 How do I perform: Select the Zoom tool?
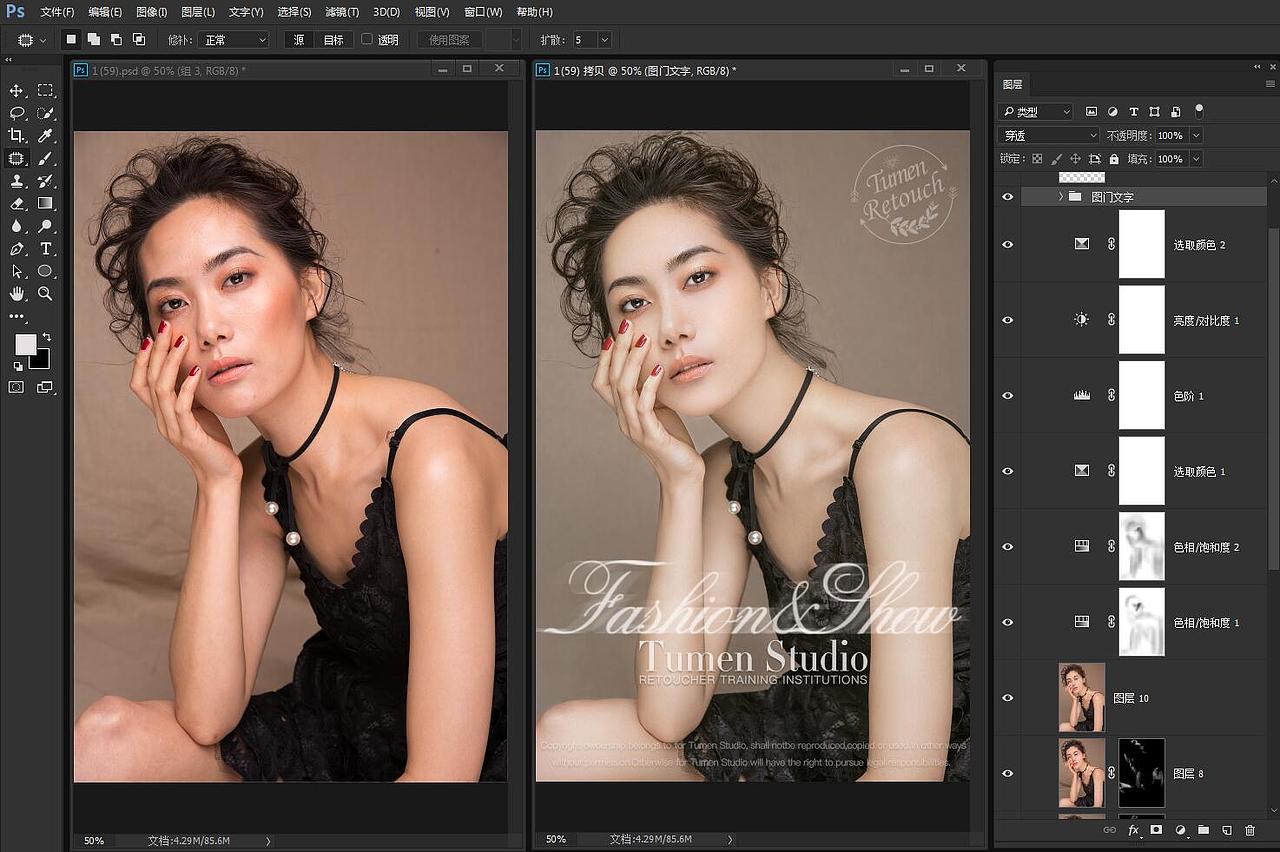[45, 293]
